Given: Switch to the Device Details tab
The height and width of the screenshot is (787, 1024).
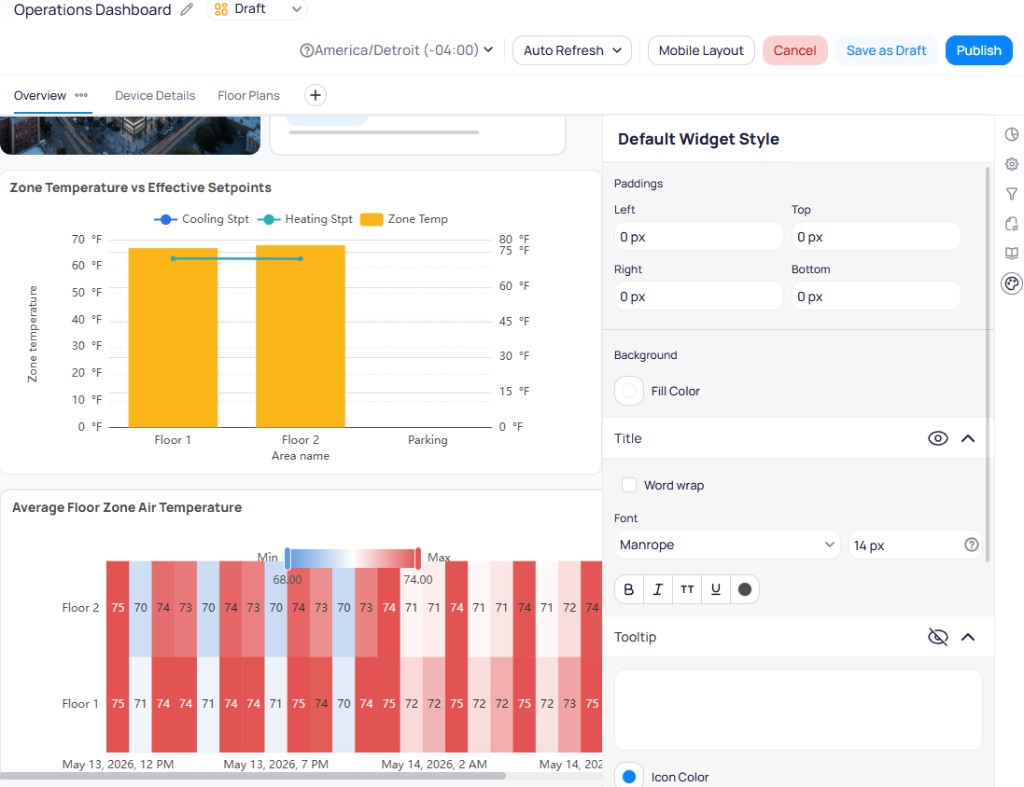Looking at the screenshot, I should [x=155, y=95].
